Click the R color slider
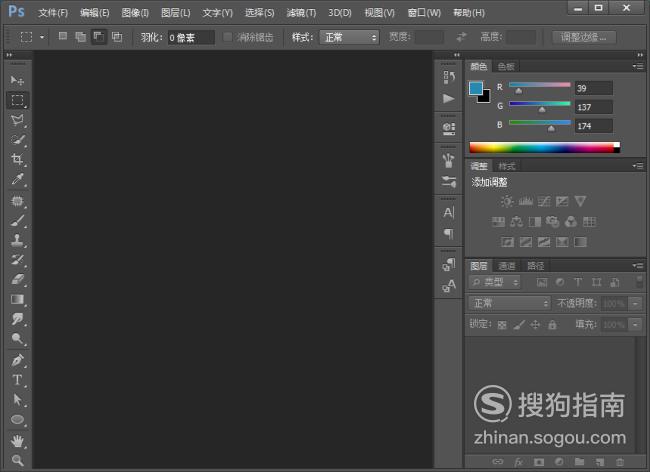 539,85
